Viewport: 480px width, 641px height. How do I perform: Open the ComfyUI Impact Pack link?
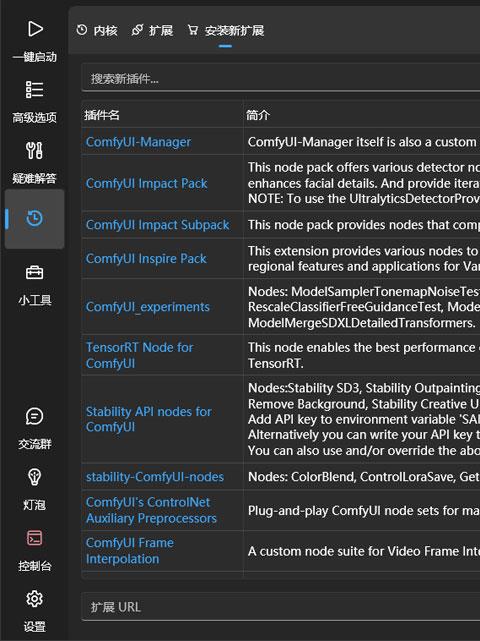point(147,184)
